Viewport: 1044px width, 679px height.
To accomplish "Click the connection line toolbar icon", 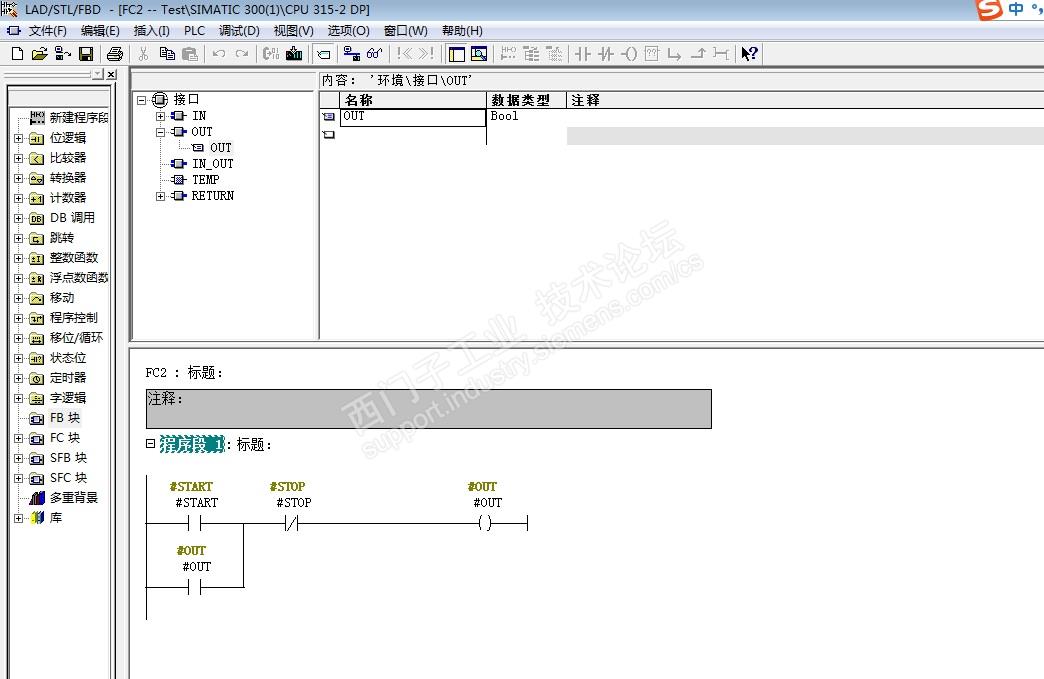I will point(720,54).
